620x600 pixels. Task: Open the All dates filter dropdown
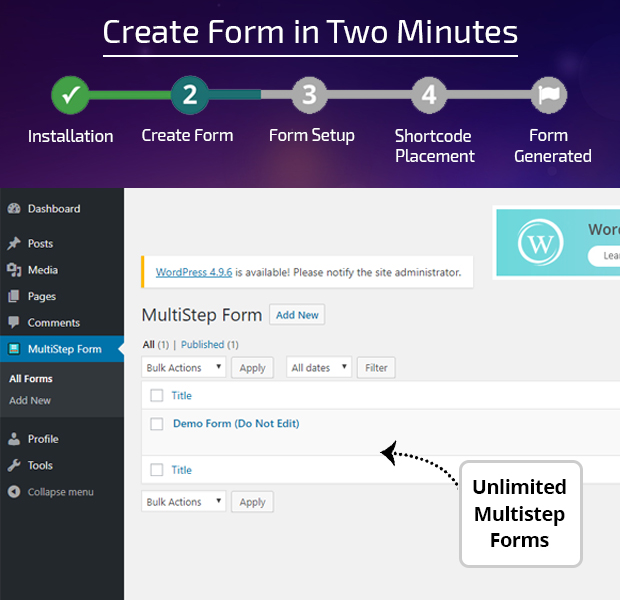[318, 368]
